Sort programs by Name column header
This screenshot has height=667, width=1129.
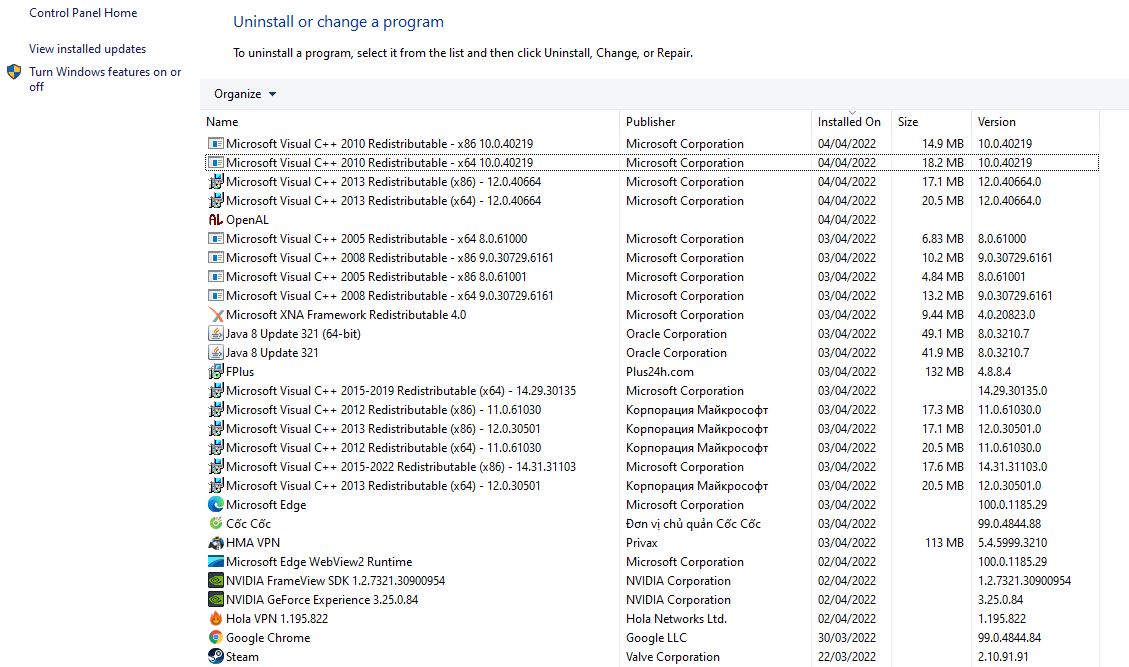[x=222, y=122]
